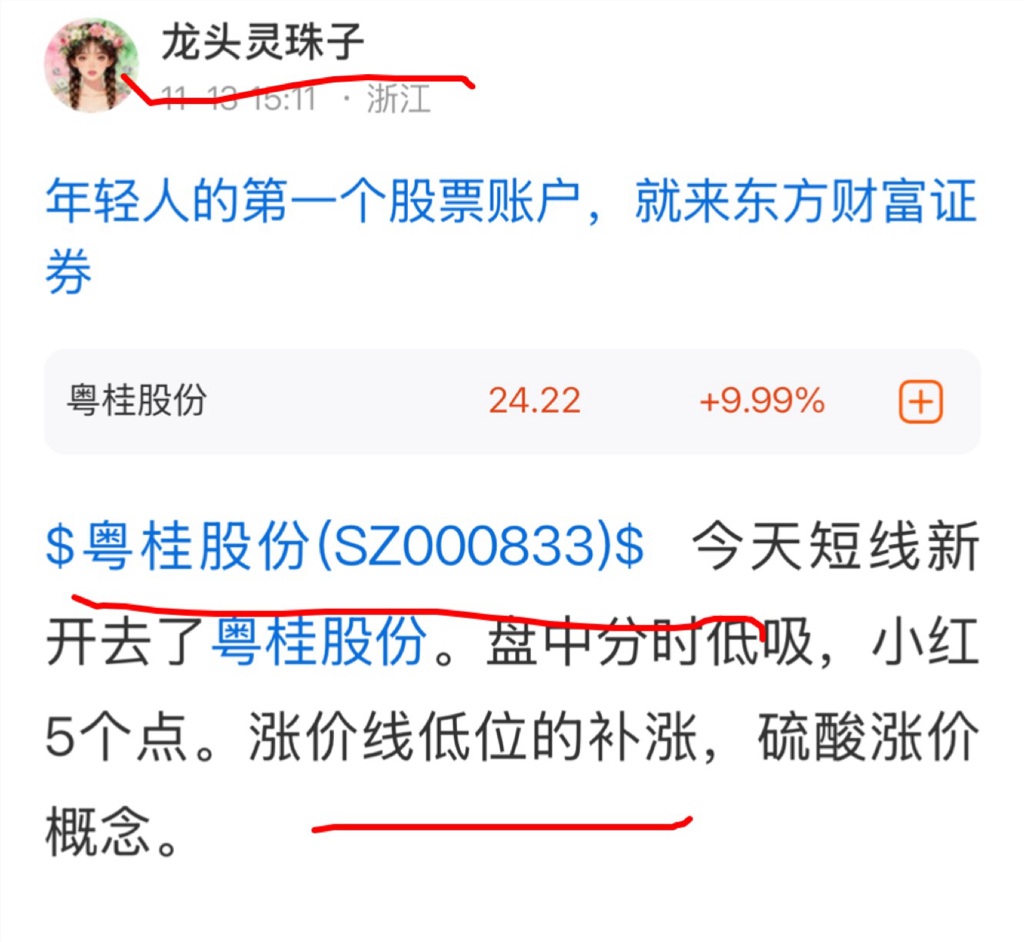Open 龙头灵珠子 user profile name

click(263, 42)
